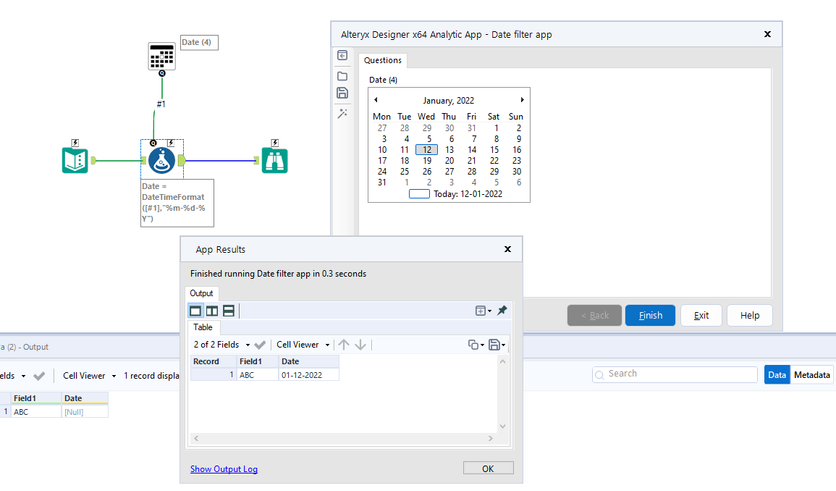Switch to Data view in background results panel

(x=777, y=375)
